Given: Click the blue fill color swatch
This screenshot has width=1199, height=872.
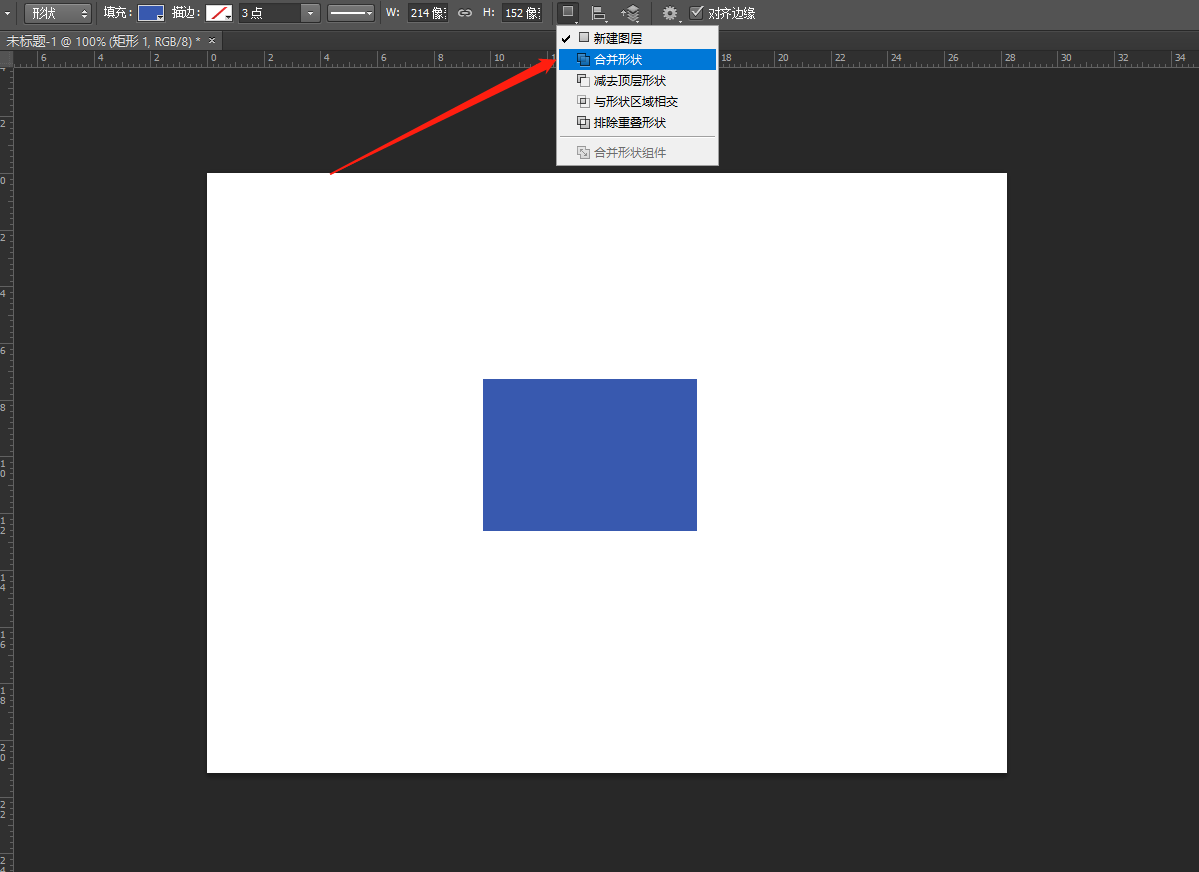Looking at the screenshot, I should tap(150, 13).
